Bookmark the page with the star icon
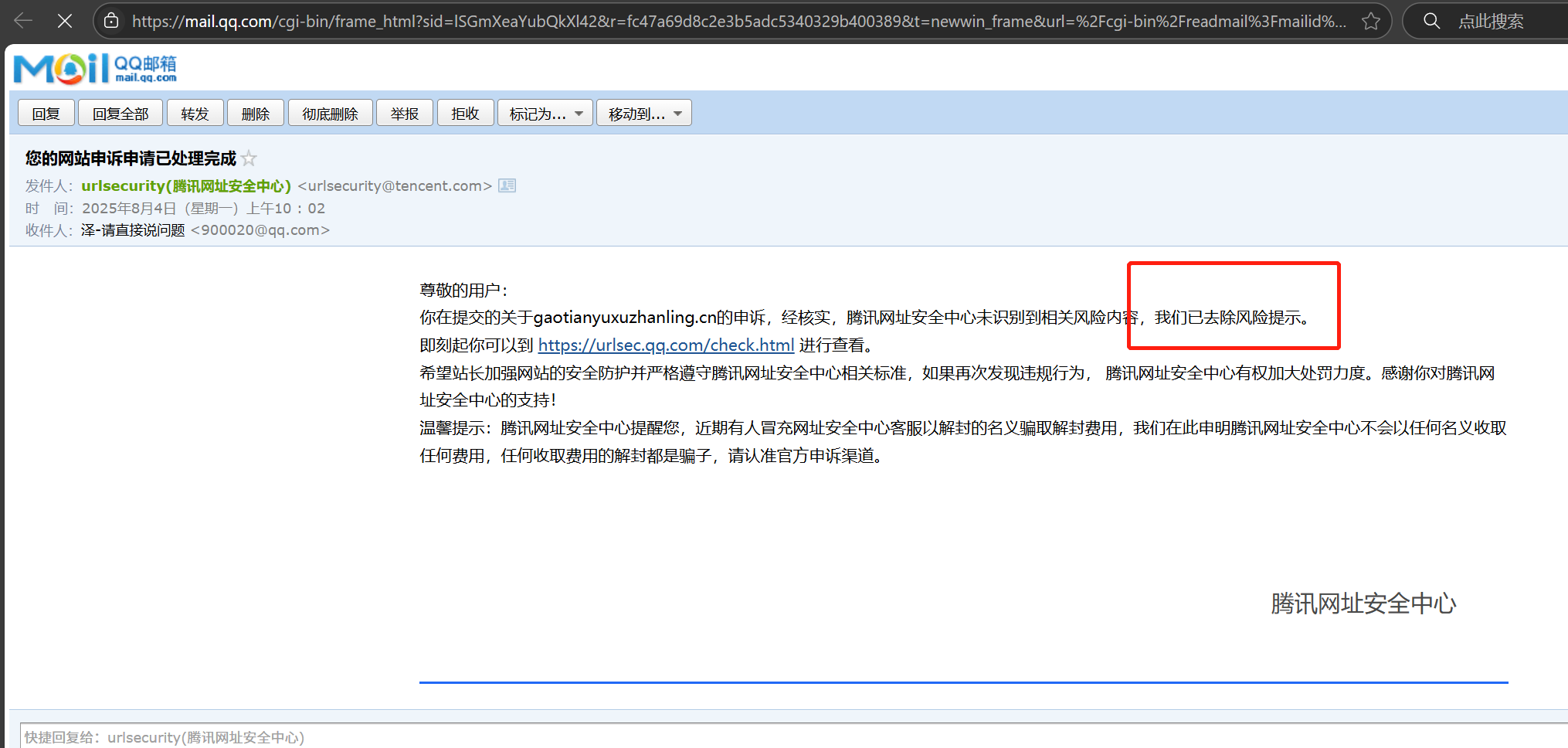Image resolution: width=1568 pixels, height=748 pixels. tap(1371, 21)
